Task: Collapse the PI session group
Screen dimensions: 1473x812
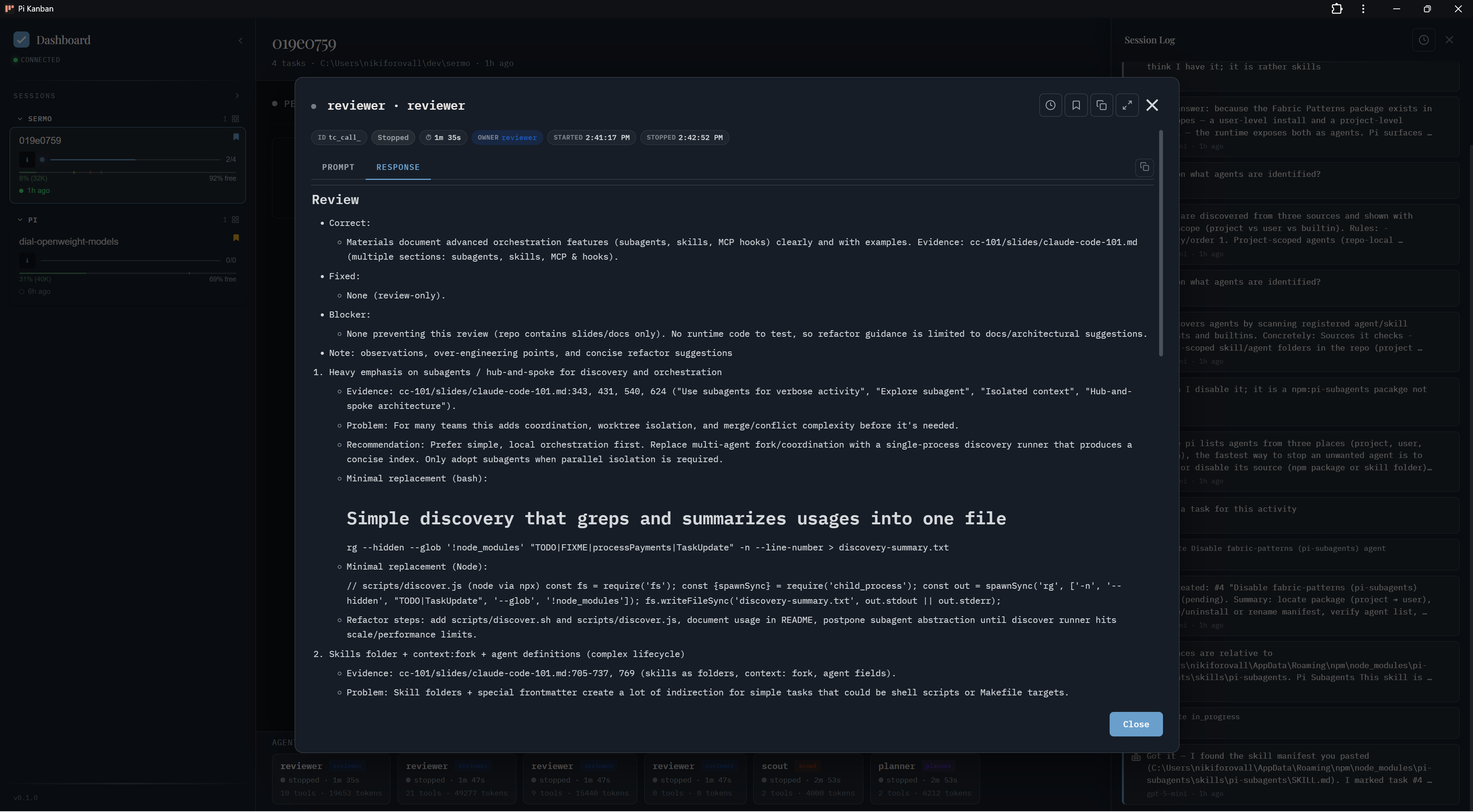Action: [x=20, y=220]
